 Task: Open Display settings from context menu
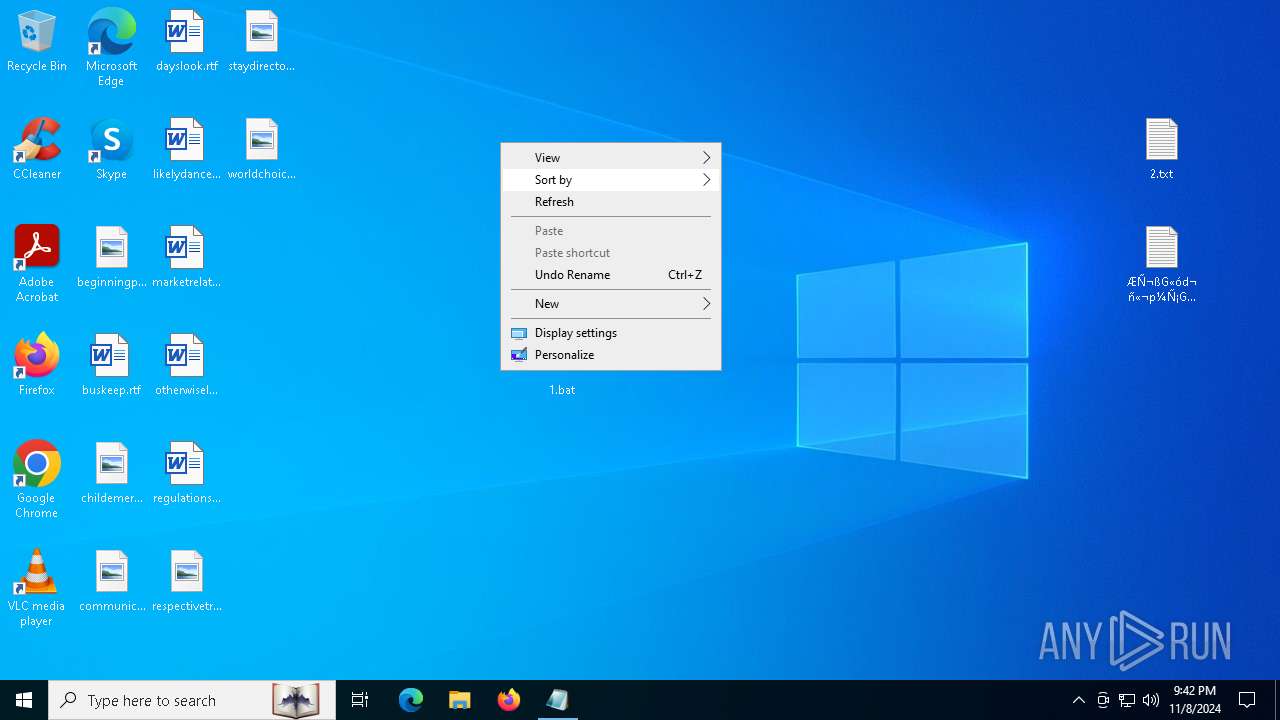611,333
